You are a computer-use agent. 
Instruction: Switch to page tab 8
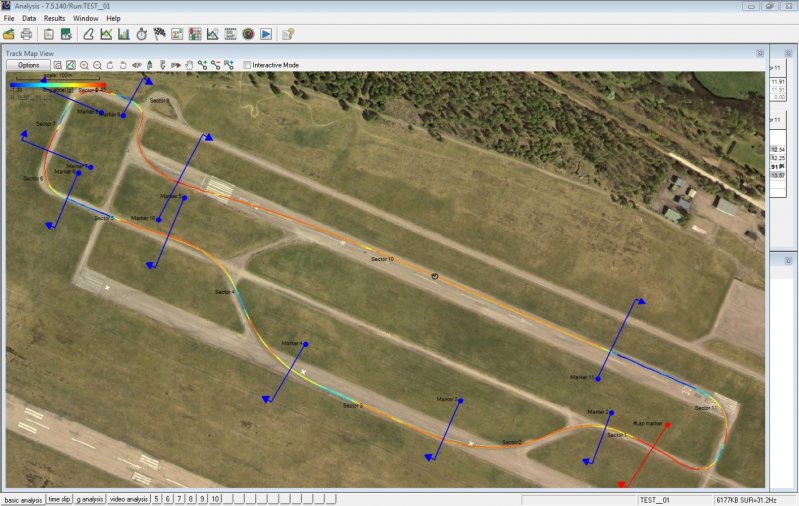pos(191,499)
